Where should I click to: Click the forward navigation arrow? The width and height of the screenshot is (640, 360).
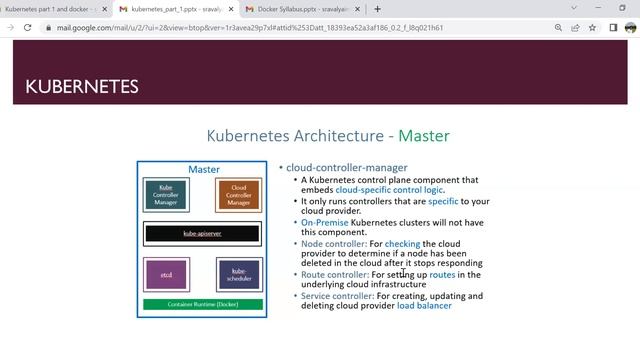tap(11, 28)
